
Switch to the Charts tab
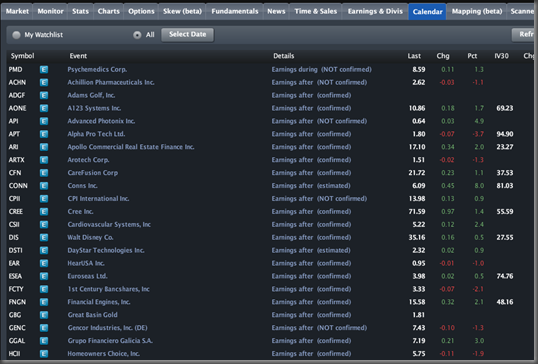coord(108,11)
